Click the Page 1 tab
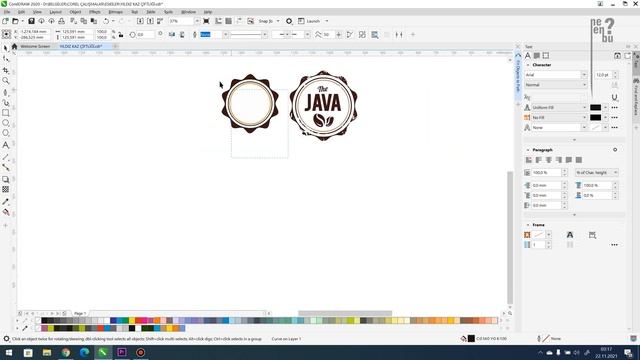Image resolution: width=640 pixels, height=360 pixels. tap(80, 313)
